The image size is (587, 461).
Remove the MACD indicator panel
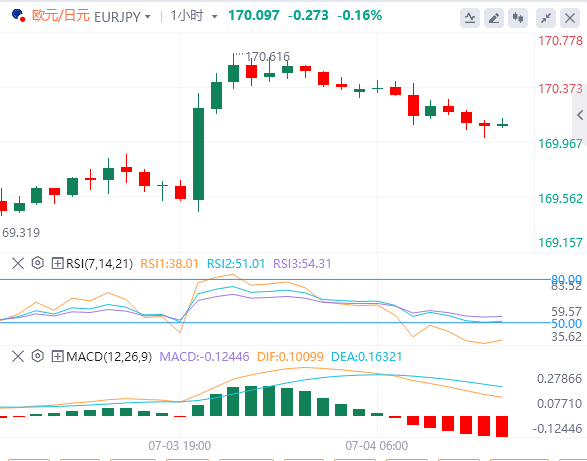coord(18,356)
